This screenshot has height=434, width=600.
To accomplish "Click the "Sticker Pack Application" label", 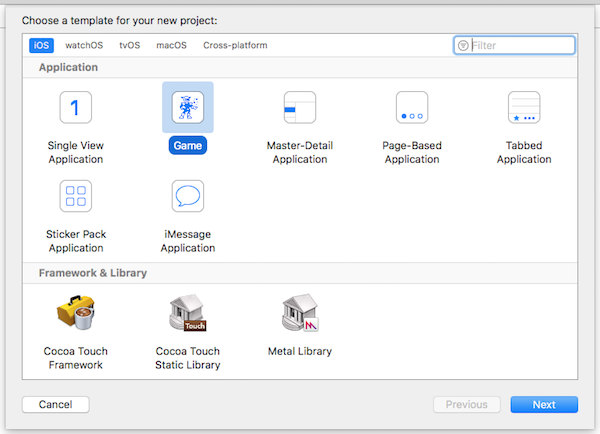I will [76, 241].
